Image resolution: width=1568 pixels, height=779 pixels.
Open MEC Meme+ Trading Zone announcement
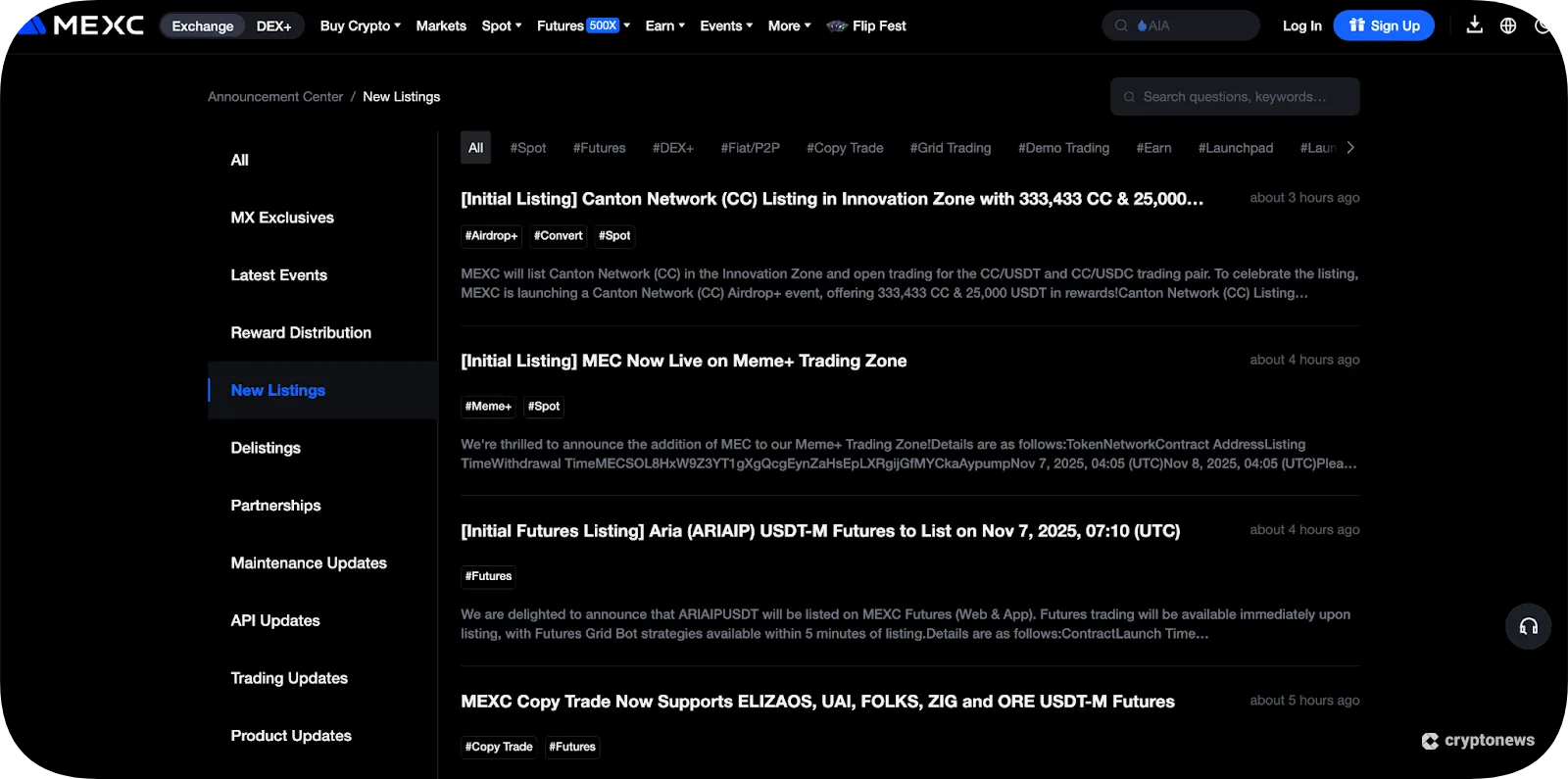tap(684, 361)
